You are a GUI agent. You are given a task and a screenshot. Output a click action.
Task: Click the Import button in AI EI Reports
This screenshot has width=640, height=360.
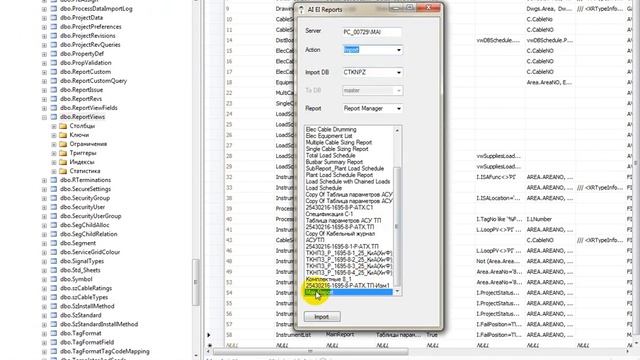point(322,317)
